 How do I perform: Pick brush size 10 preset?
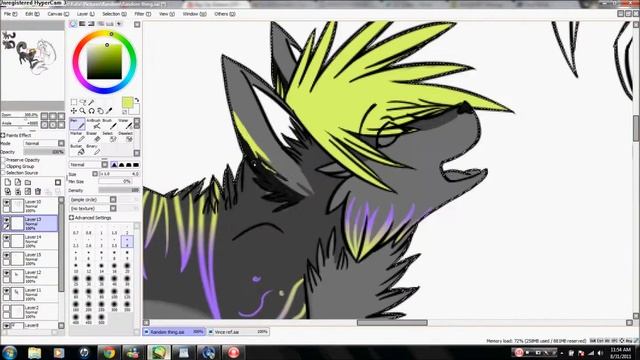tap(76, 268)
